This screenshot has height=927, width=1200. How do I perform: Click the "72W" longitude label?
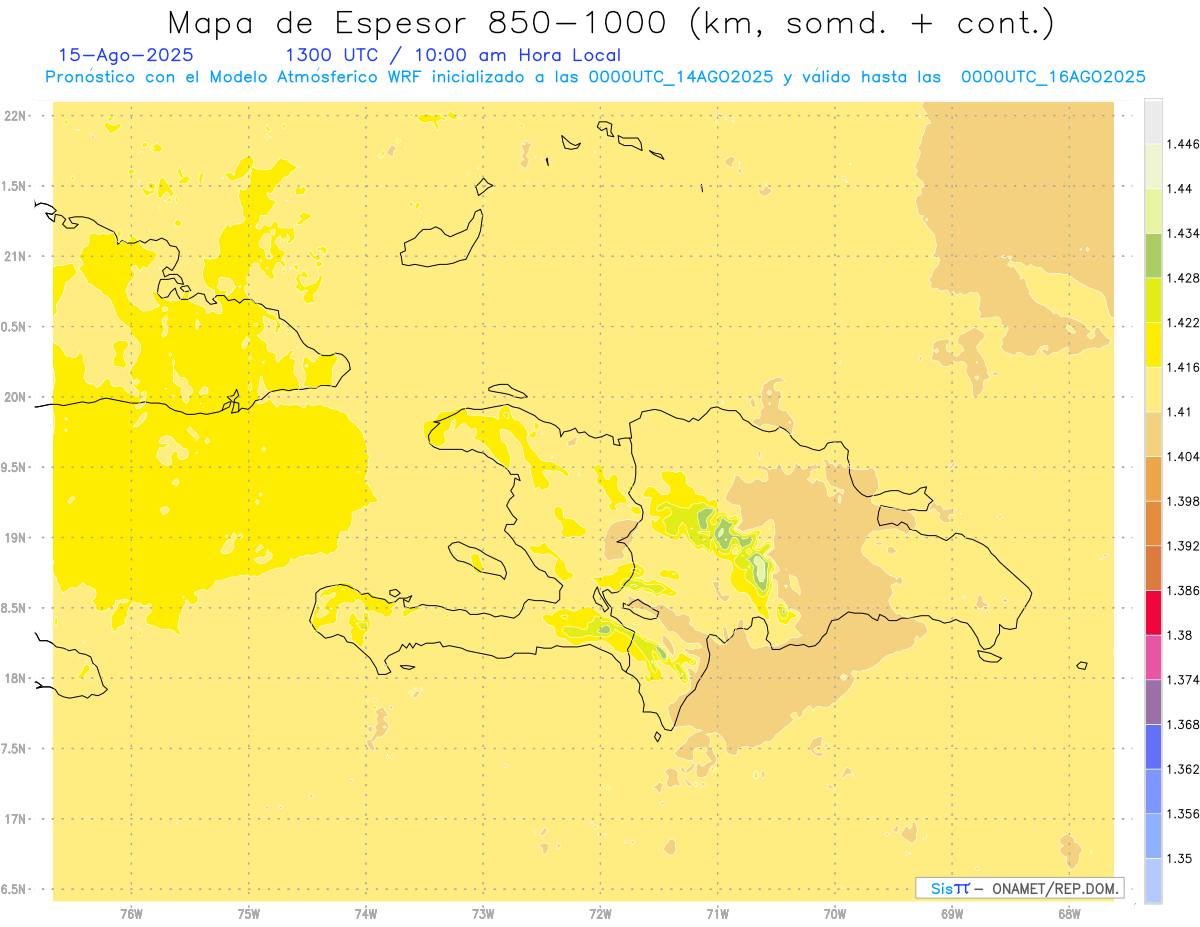(x=600, y=913)
